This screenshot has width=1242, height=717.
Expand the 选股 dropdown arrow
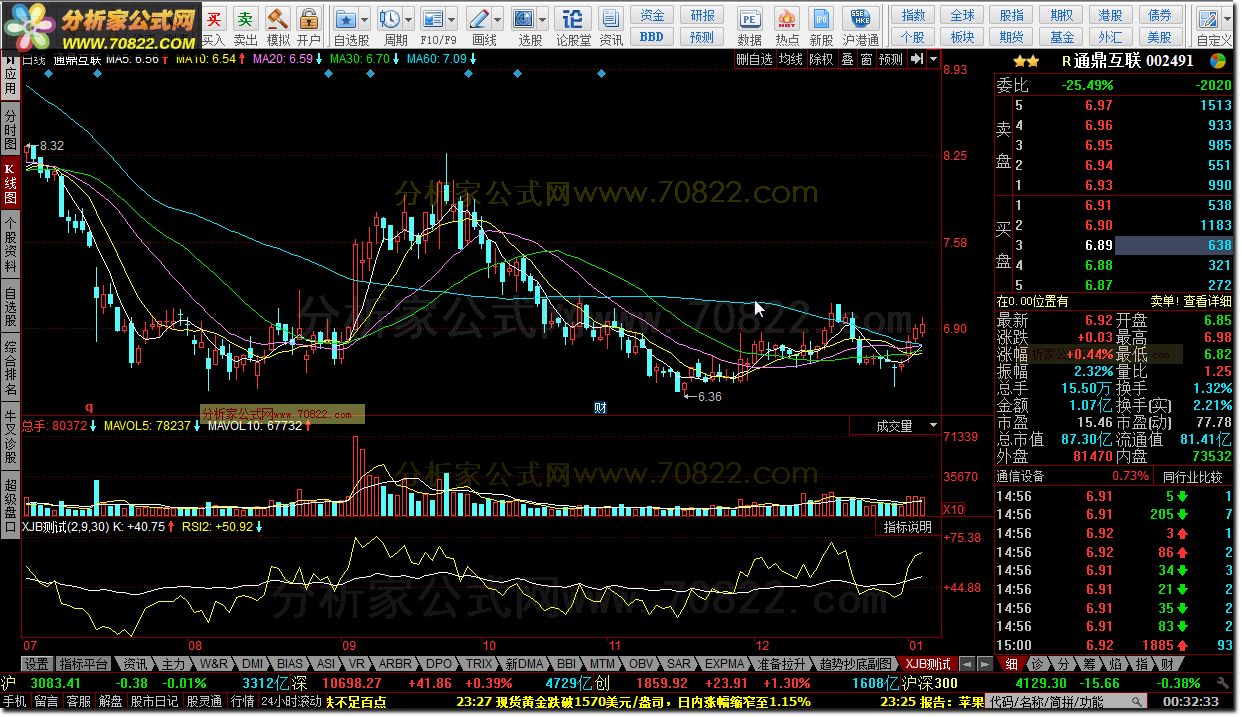542,19
